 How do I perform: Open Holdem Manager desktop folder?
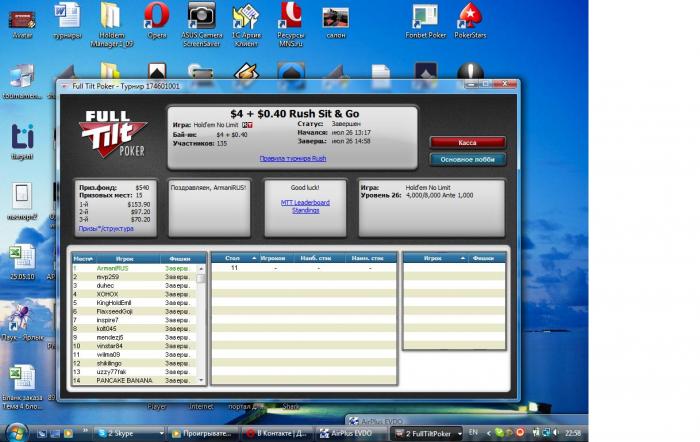click(x=112, y=16)
